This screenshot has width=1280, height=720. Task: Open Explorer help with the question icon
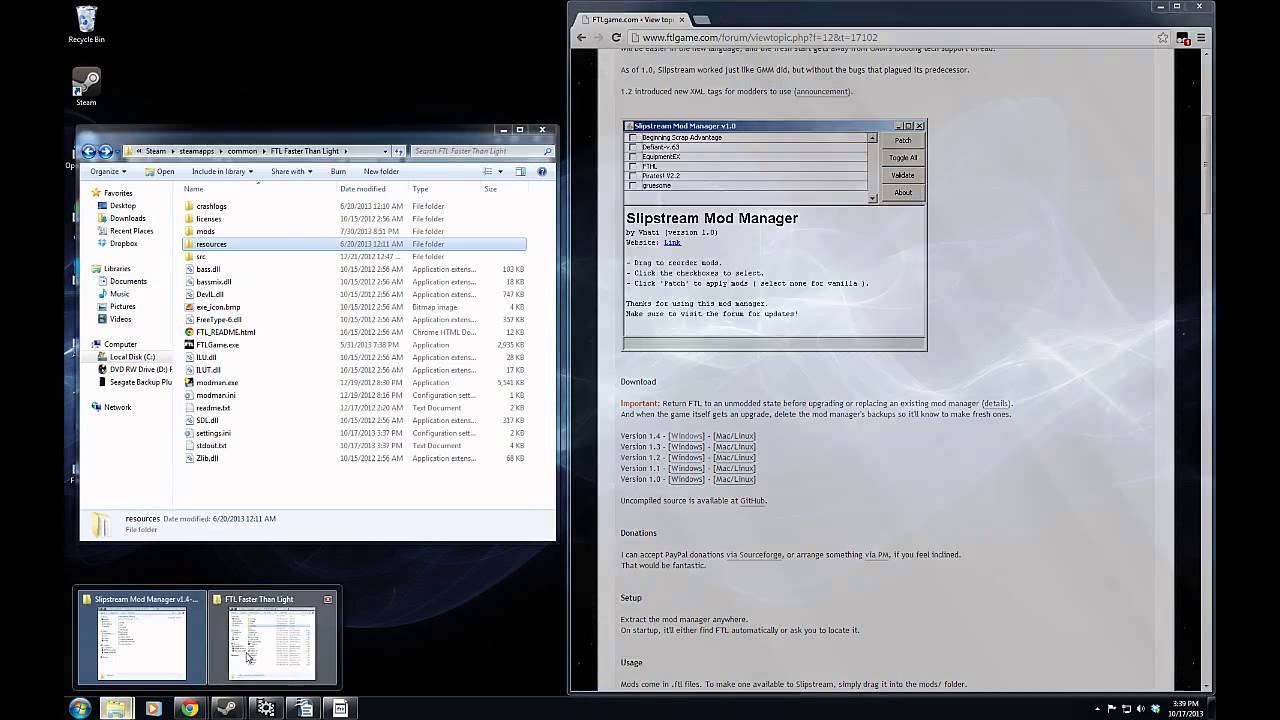coord(542,171)
